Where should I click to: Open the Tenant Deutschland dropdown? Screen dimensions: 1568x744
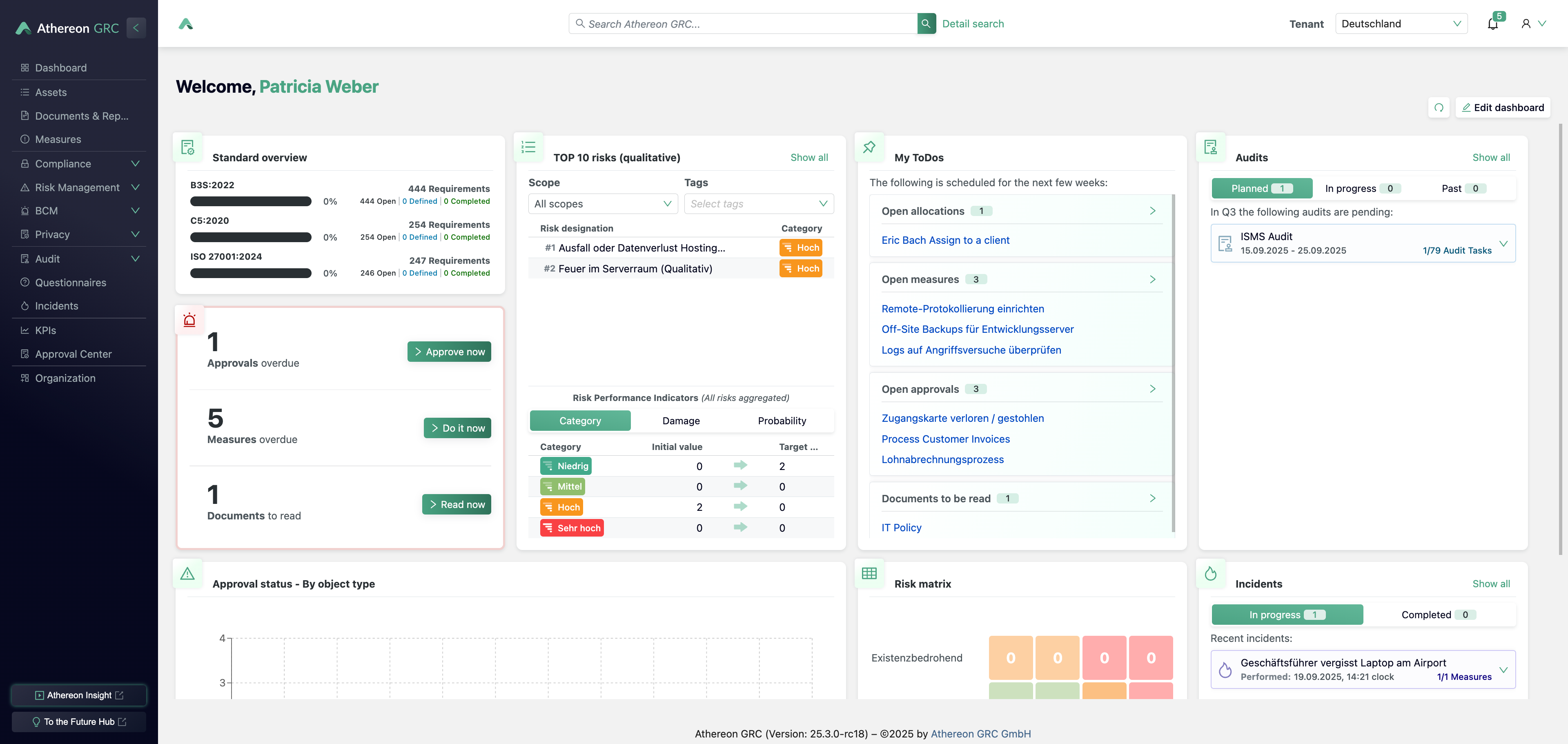(x=1401, y=24)
